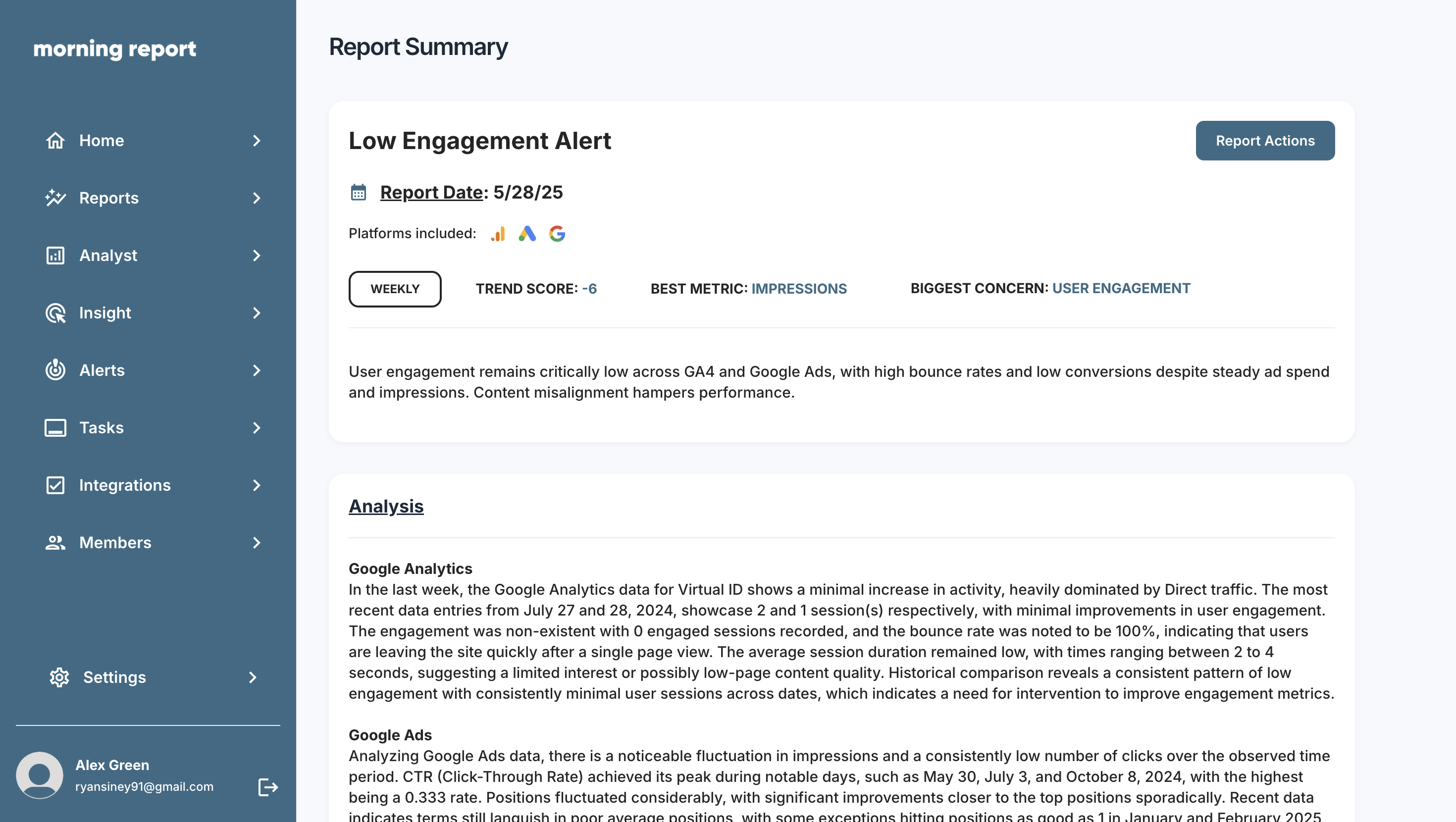Click the Alex Green avatar picture

[x=40, y=775]
